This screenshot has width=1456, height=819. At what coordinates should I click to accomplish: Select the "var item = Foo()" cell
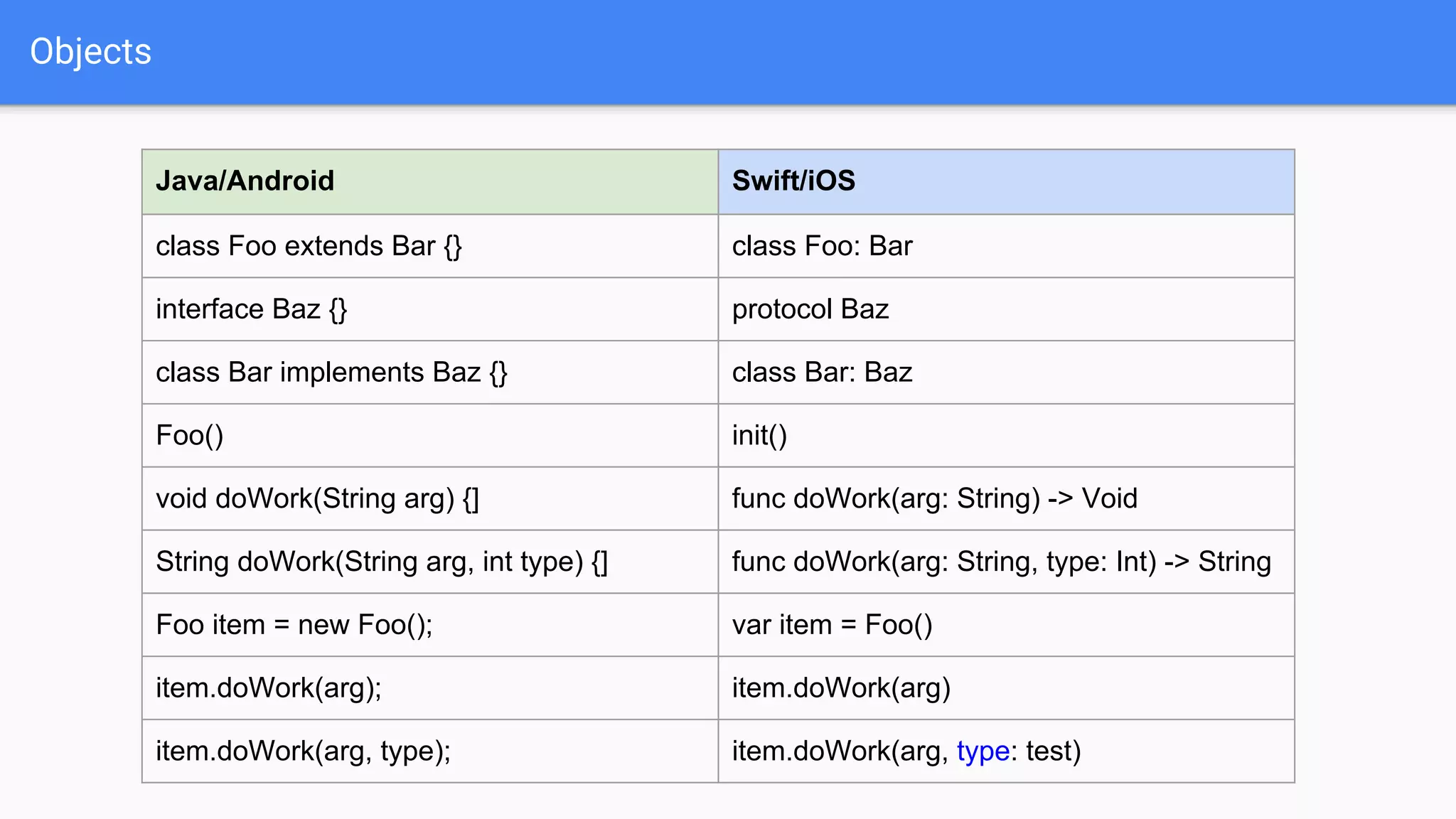click(x=832, y=625)
